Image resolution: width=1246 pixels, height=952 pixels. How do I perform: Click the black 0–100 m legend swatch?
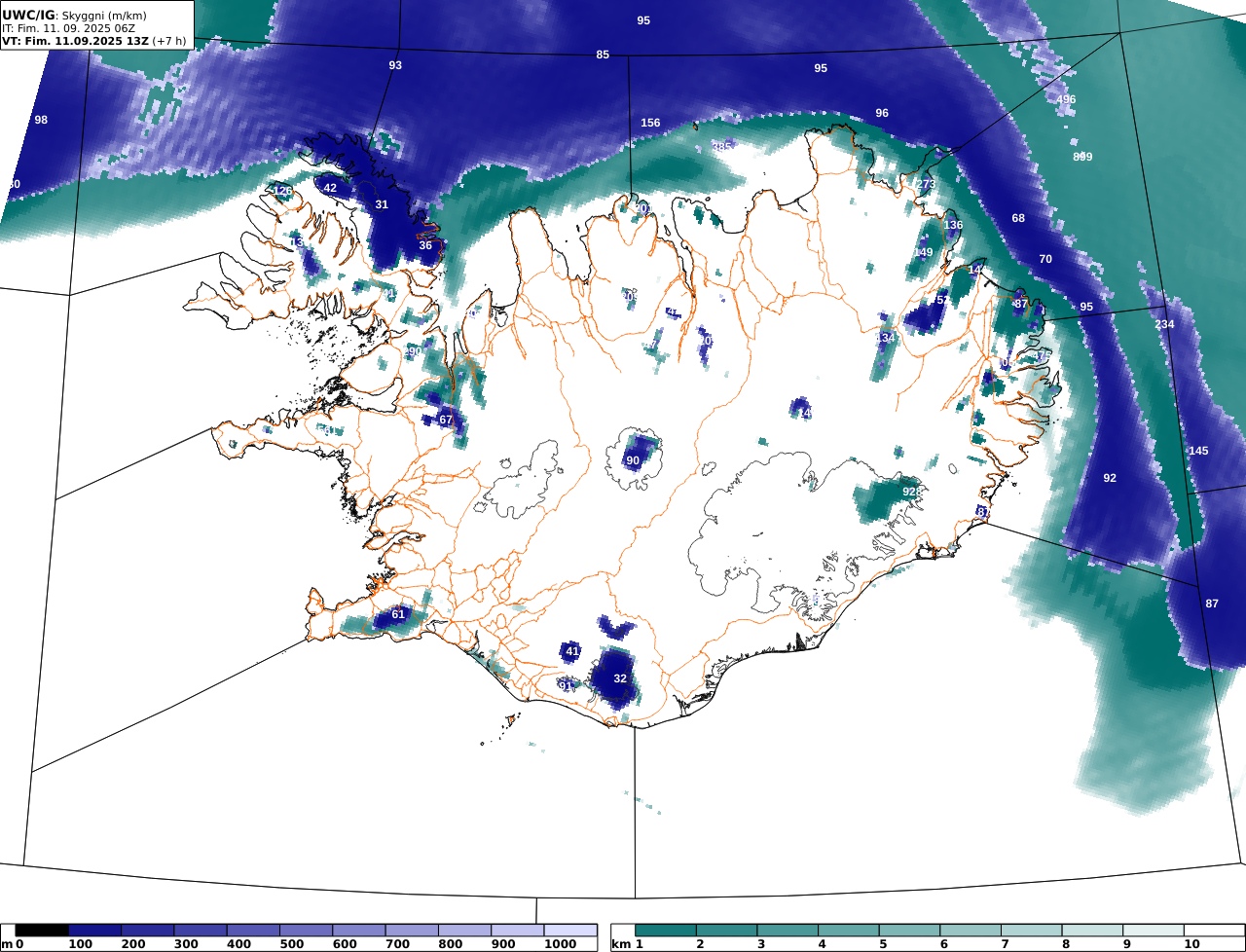(x=42, y=931)
